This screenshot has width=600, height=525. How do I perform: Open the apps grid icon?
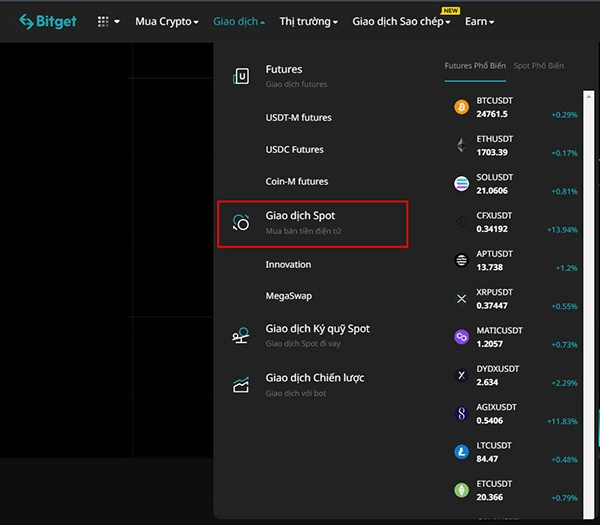(103, 21)
